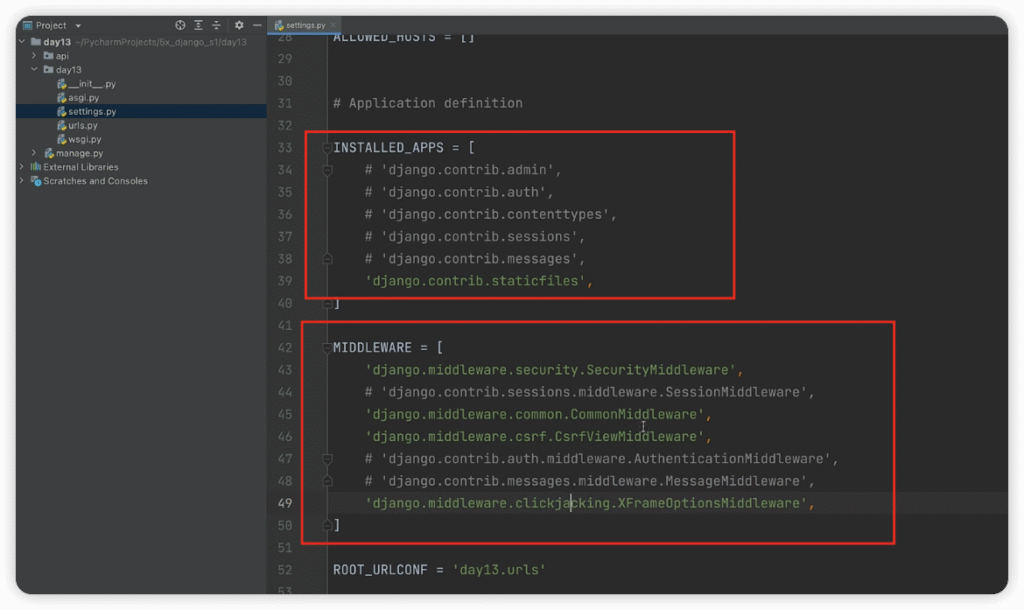
Task: Close the settings.py editor tab
Action: pyautogui.click(x=334, y=24)
